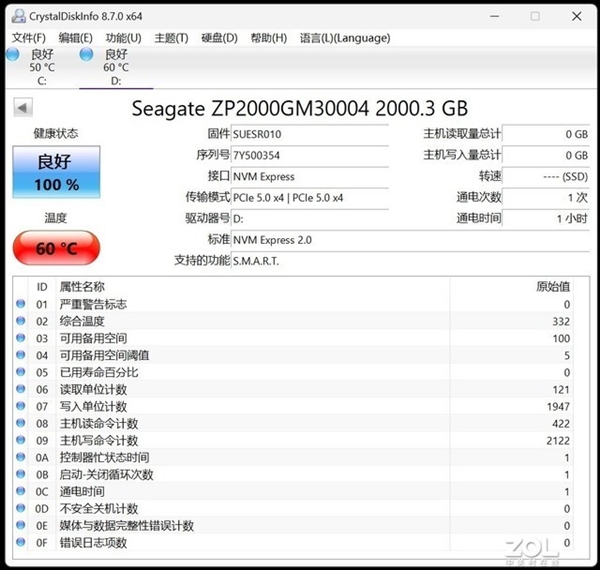Viewport: 600px width, 570px height.
Task: Click raw value 1947 of 写入单位计数
Action: coord(558,407)
